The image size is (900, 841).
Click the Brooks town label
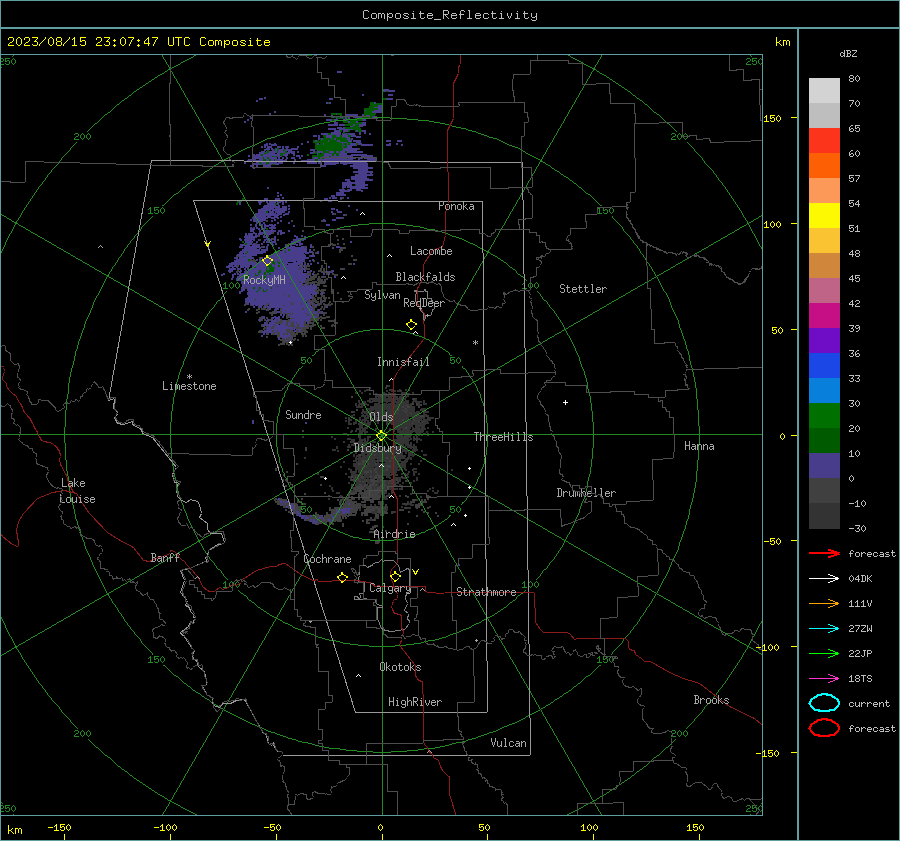point(711,700)
